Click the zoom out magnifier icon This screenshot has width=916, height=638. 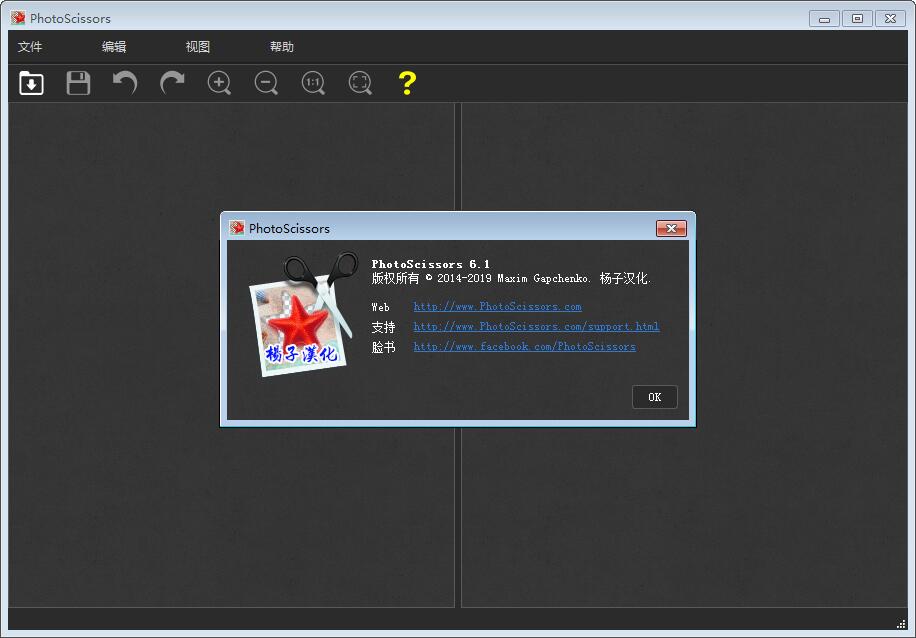(x=266, y=83)
